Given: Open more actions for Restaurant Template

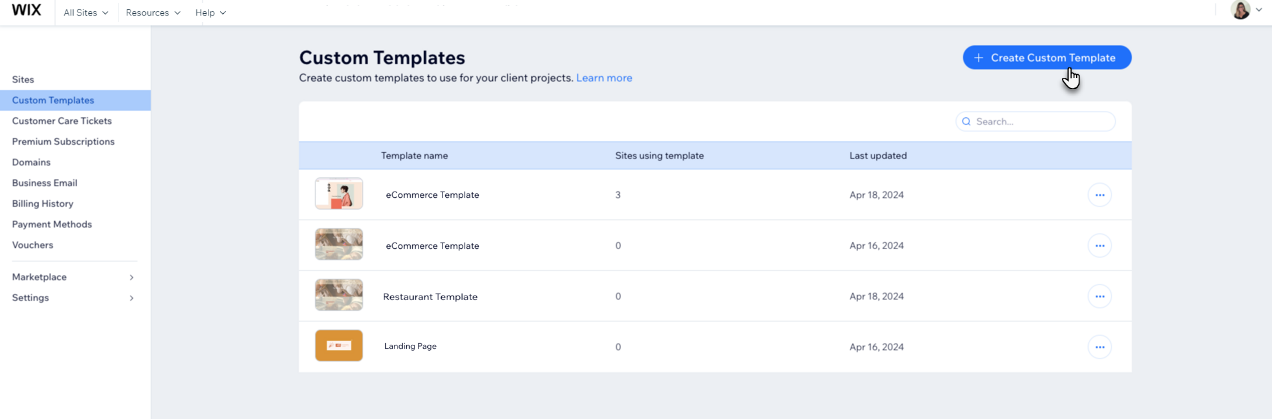Looking at the screenshot, I should (1099, 296).
